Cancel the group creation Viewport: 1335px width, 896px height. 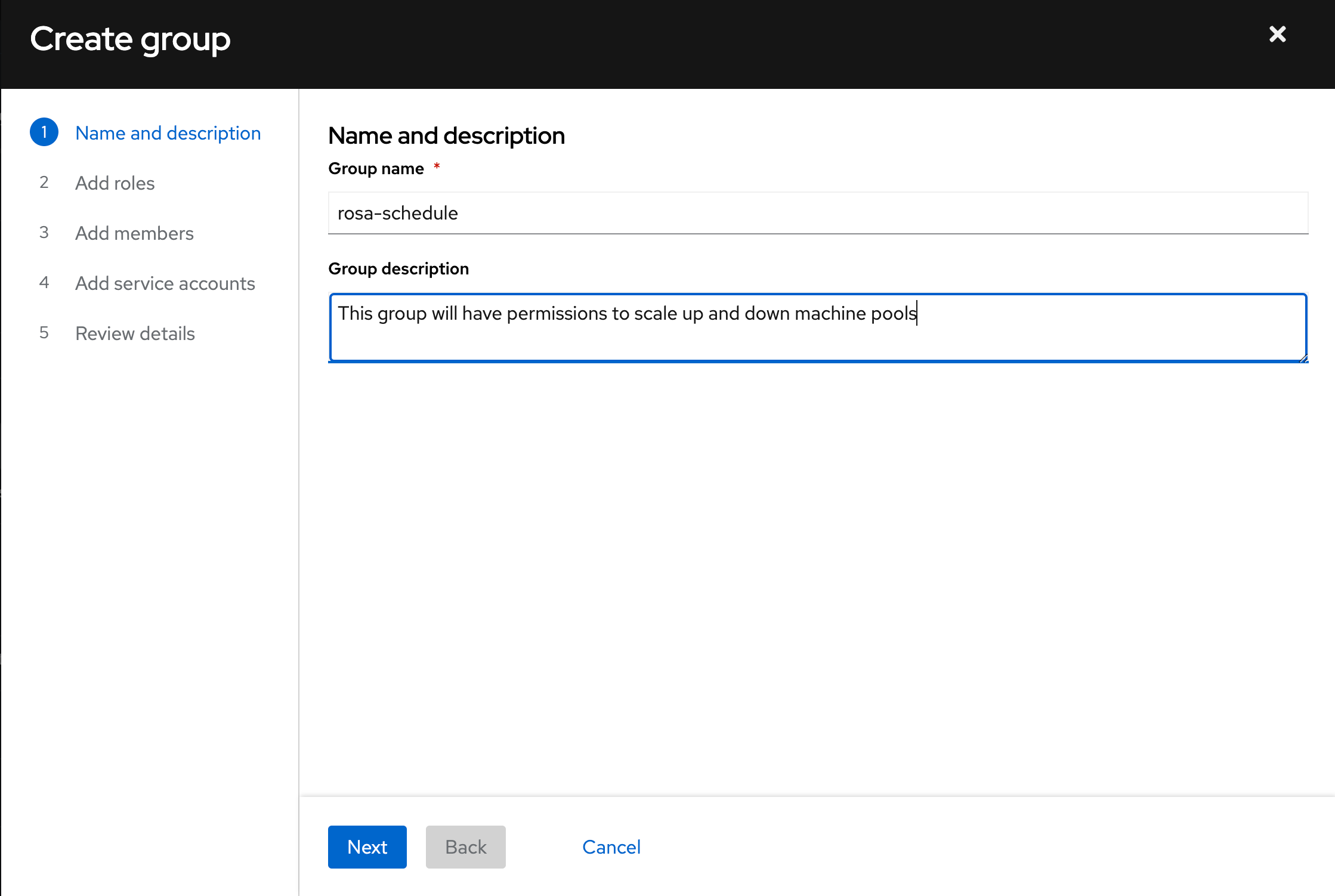coord(611,846)
